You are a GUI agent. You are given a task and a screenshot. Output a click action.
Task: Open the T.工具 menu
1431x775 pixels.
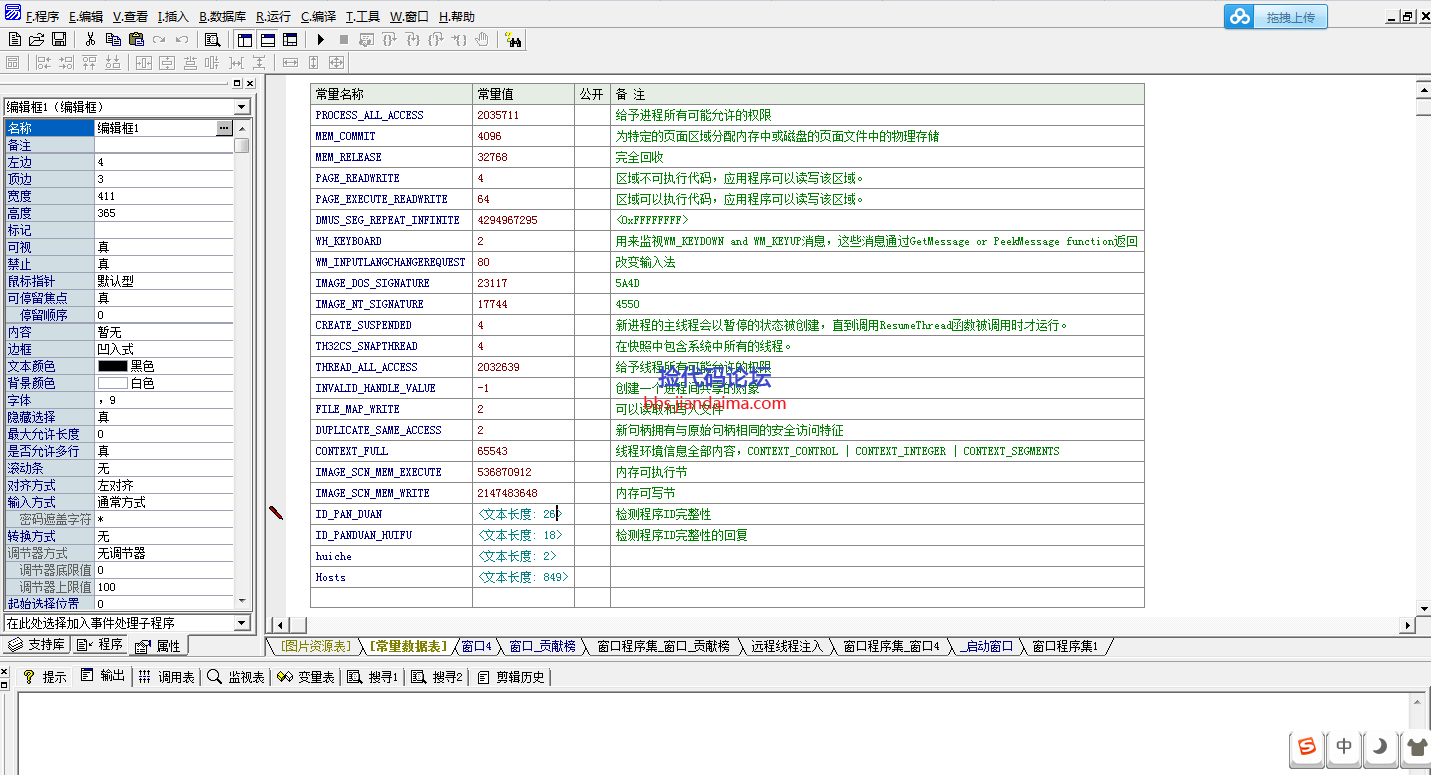click(x=363, y=17)
